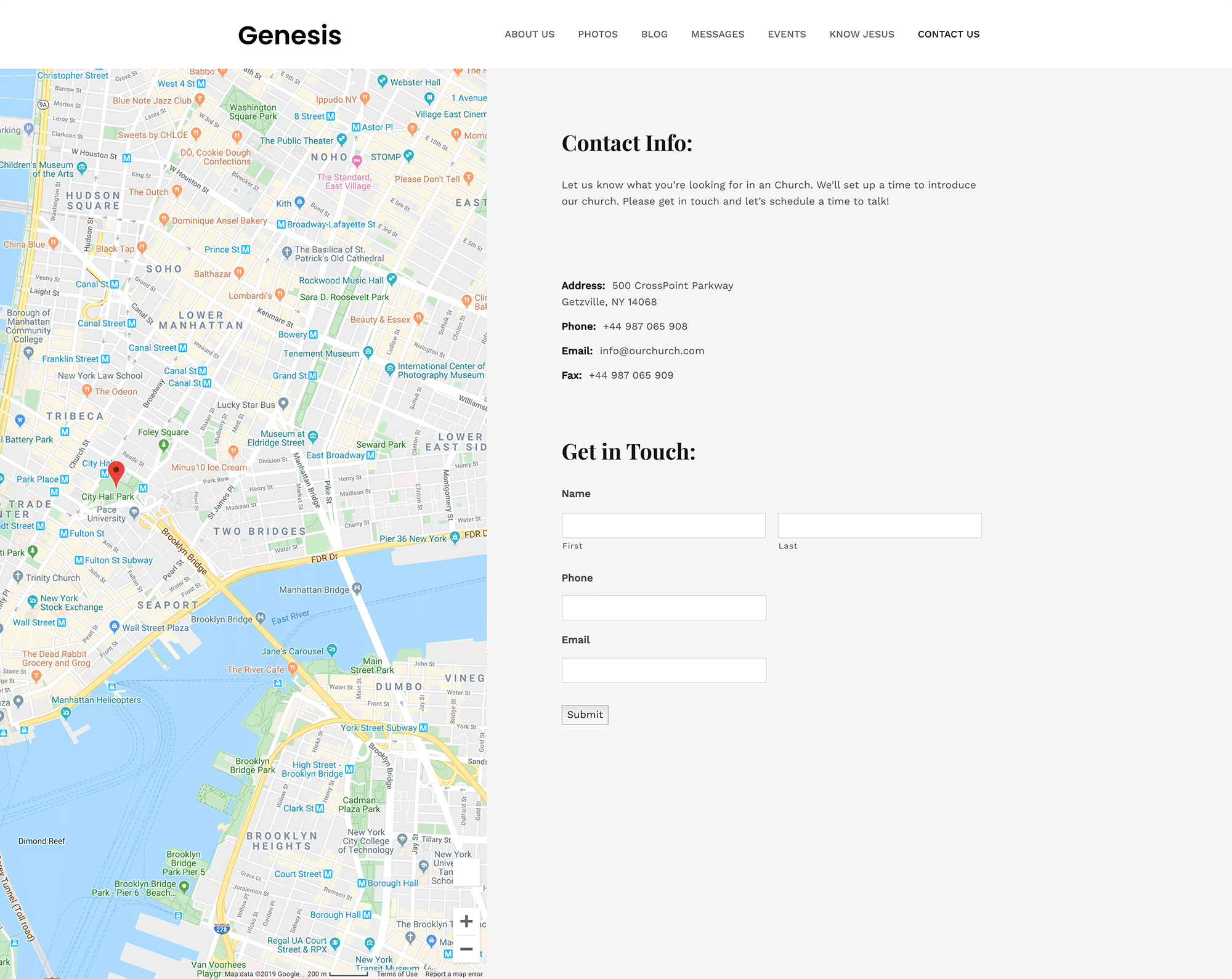Click the Contact Info heading
The height and width of the screenshot is (979, 1232).
pyautogui.click(x=627, y=144)
